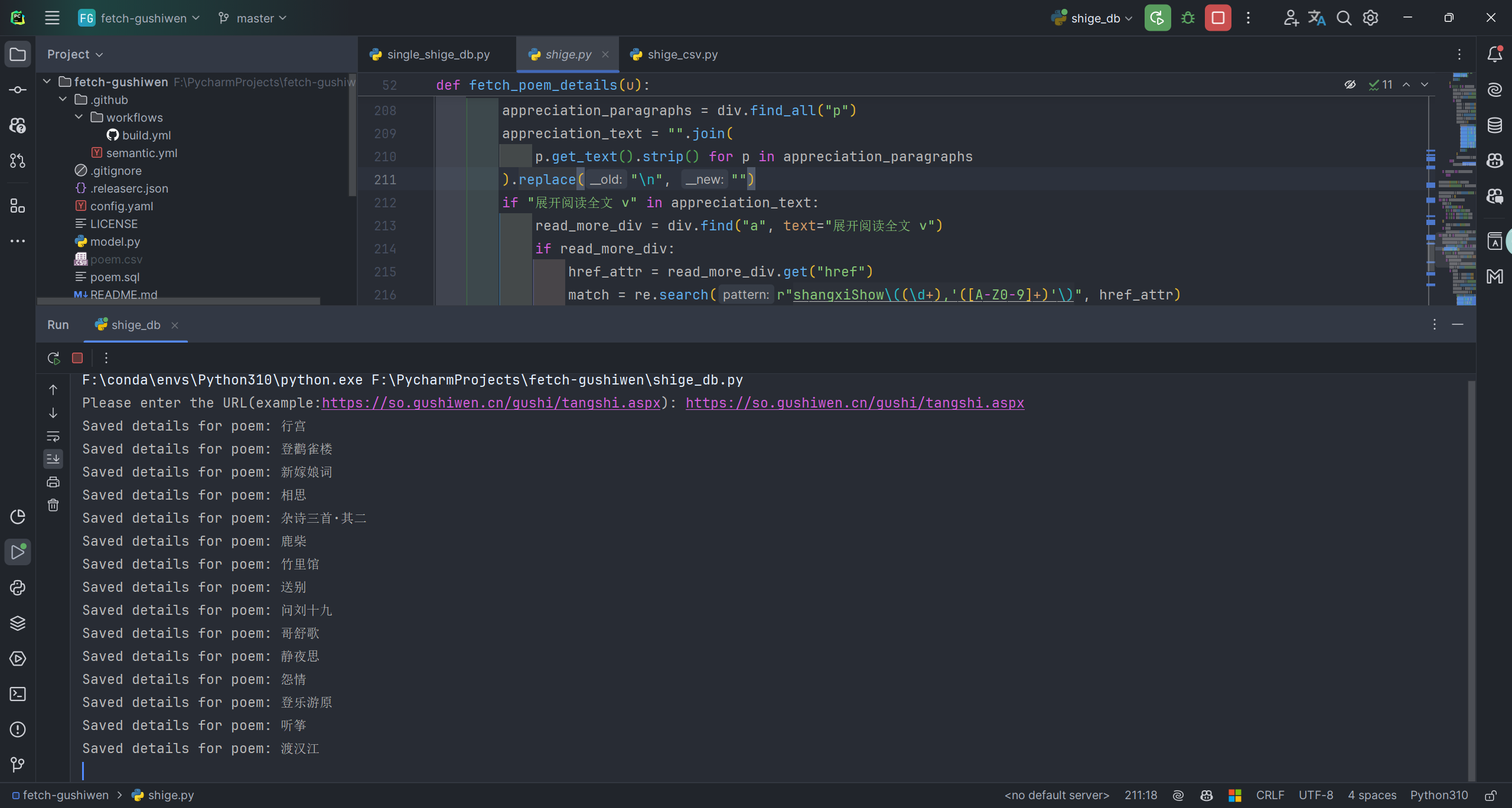This screenshot has width=1512, height=808.
Task: Clear all console output with trash icon
Action: tap(53, 505)
